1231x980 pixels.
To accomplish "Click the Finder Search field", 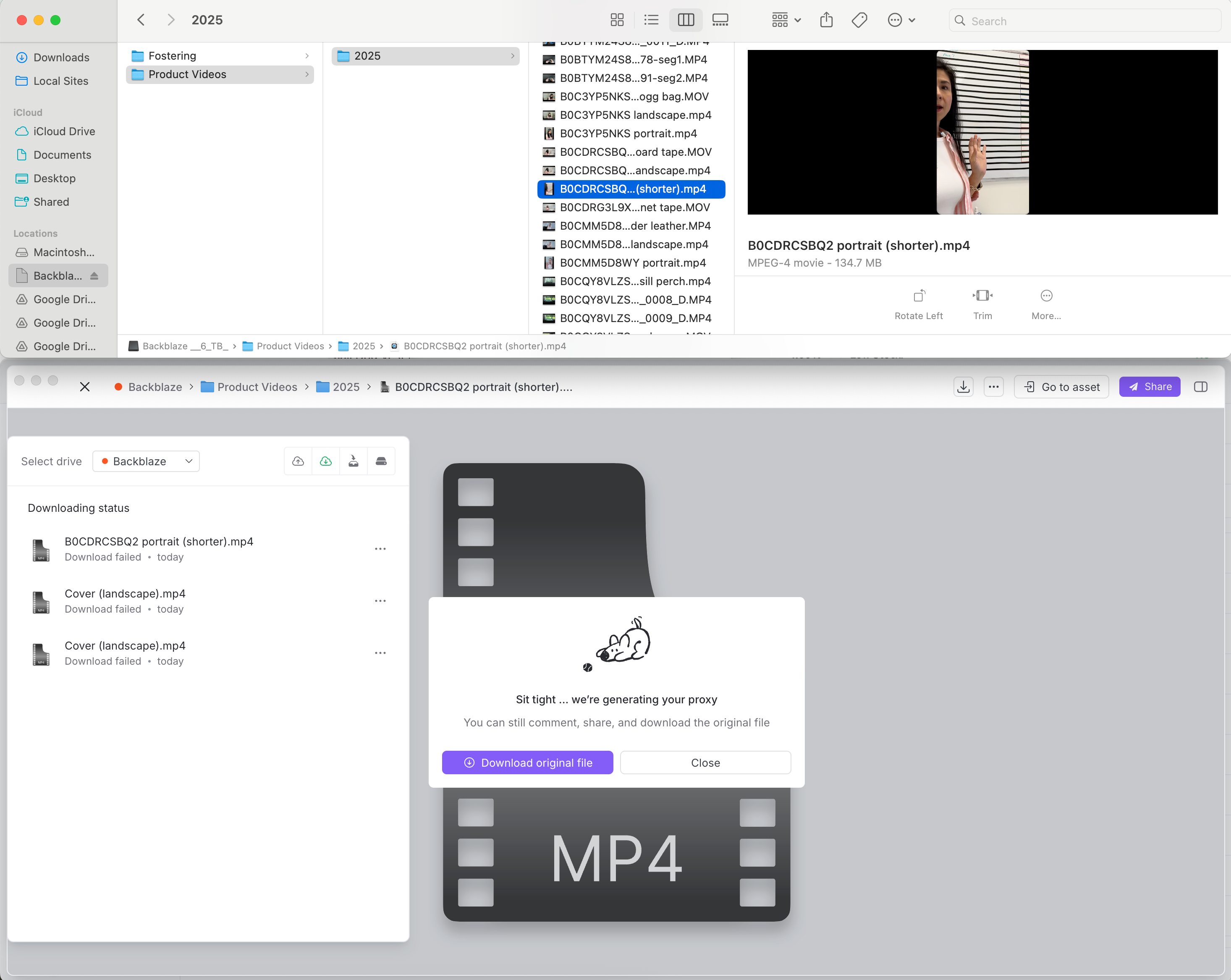I will click(1085, 21).
